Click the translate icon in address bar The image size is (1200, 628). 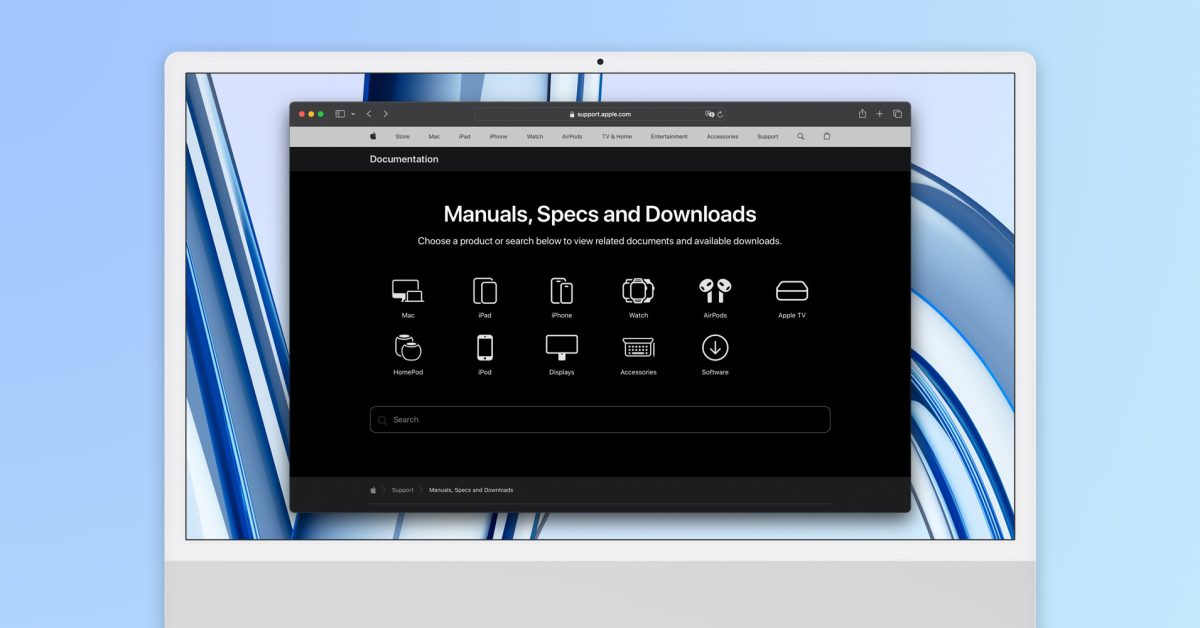710,114
